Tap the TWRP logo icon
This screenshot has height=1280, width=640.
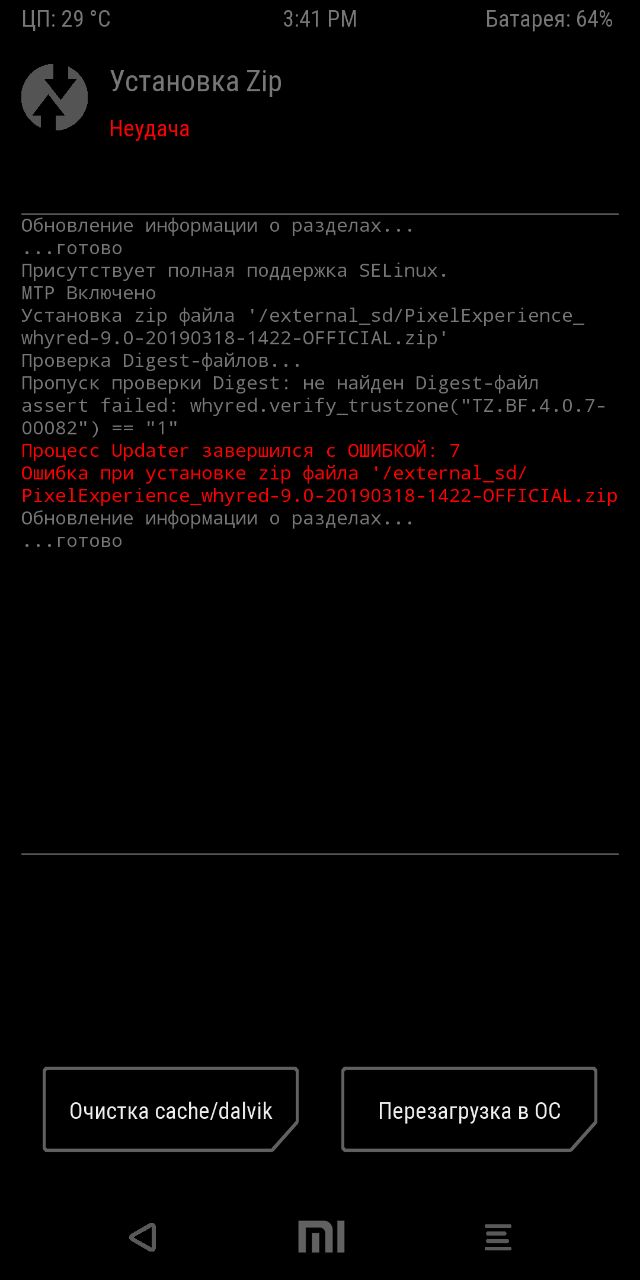55,97
